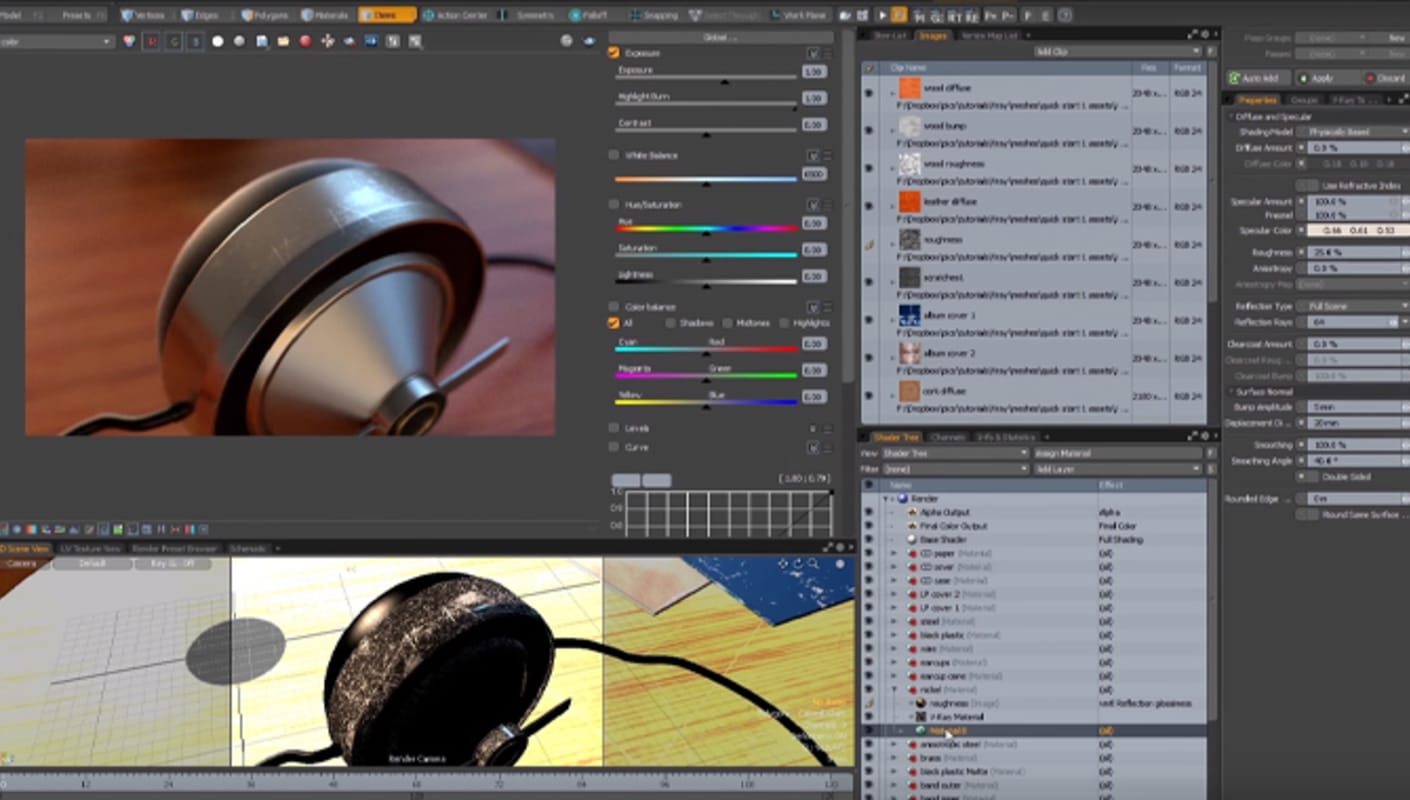Image resolution: width=1410 pixels, height=800 pixels.
Task: Switch to Polygons selection mode
Action: tap(264, 15)
